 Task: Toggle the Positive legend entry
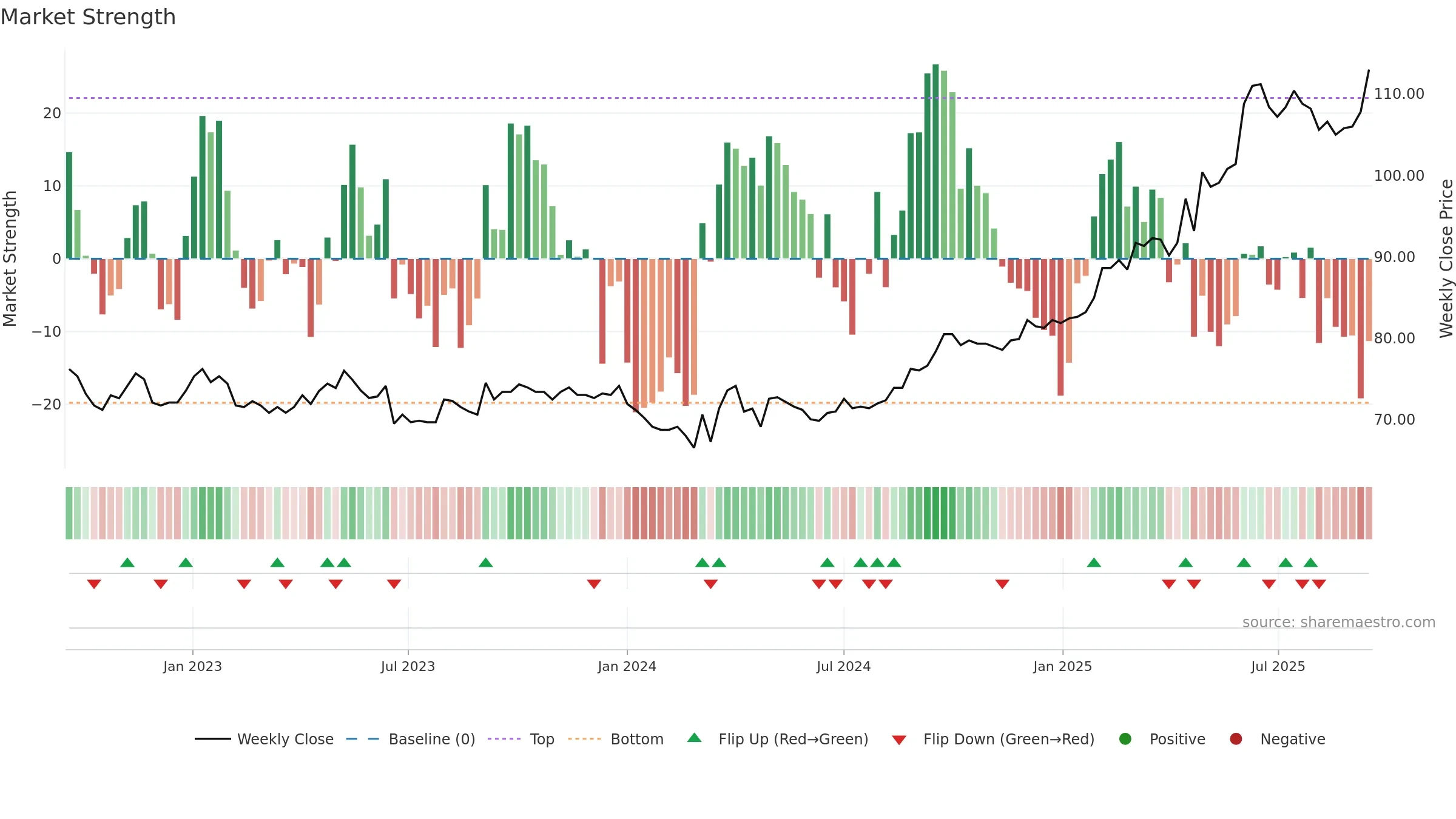[1162, 739]
